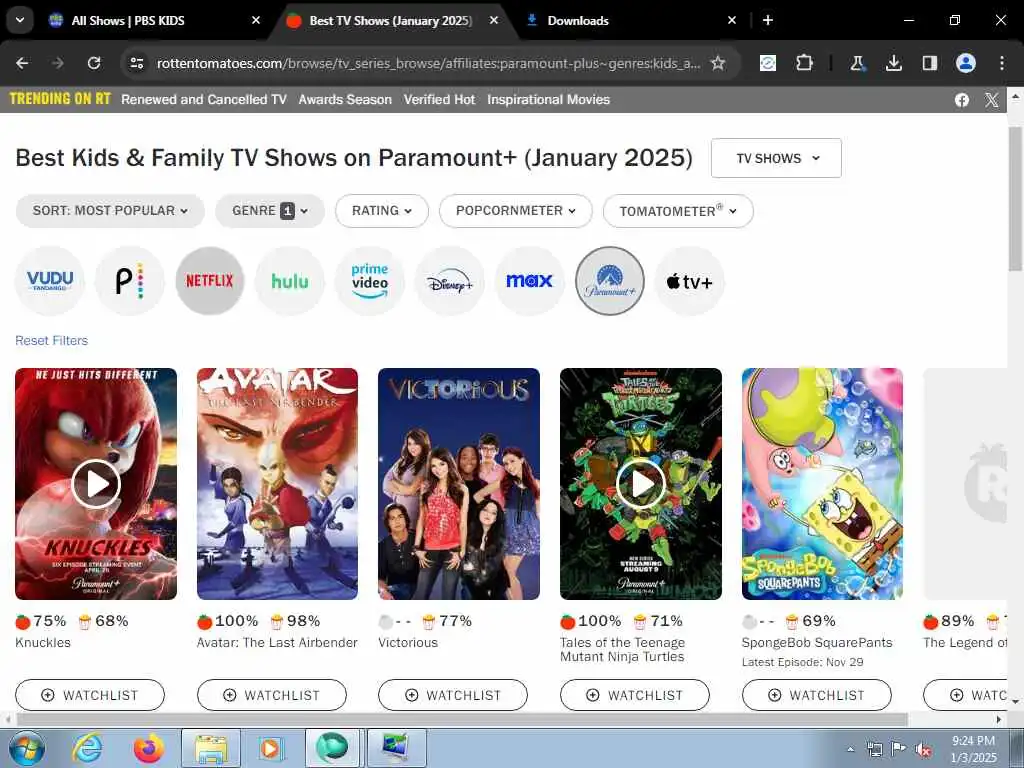The height and width of the screenshot is (768, 1024).
Task: Play the Teenage Mutant Ninja Turtles trailer
Action: coord(641,484)
